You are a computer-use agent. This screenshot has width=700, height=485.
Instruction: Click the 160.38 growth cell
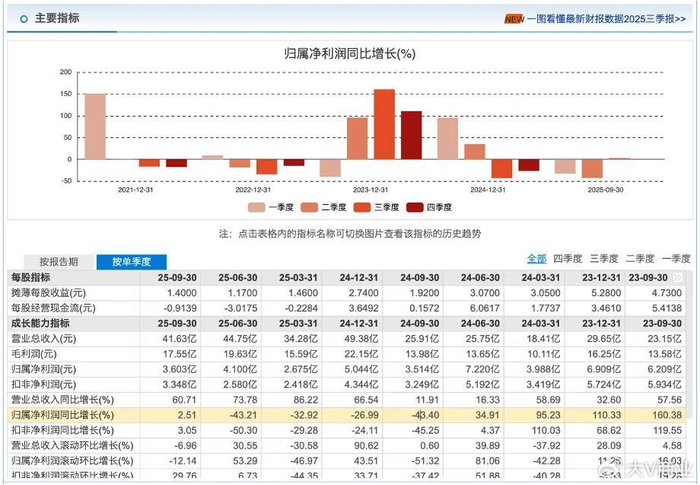667,415
